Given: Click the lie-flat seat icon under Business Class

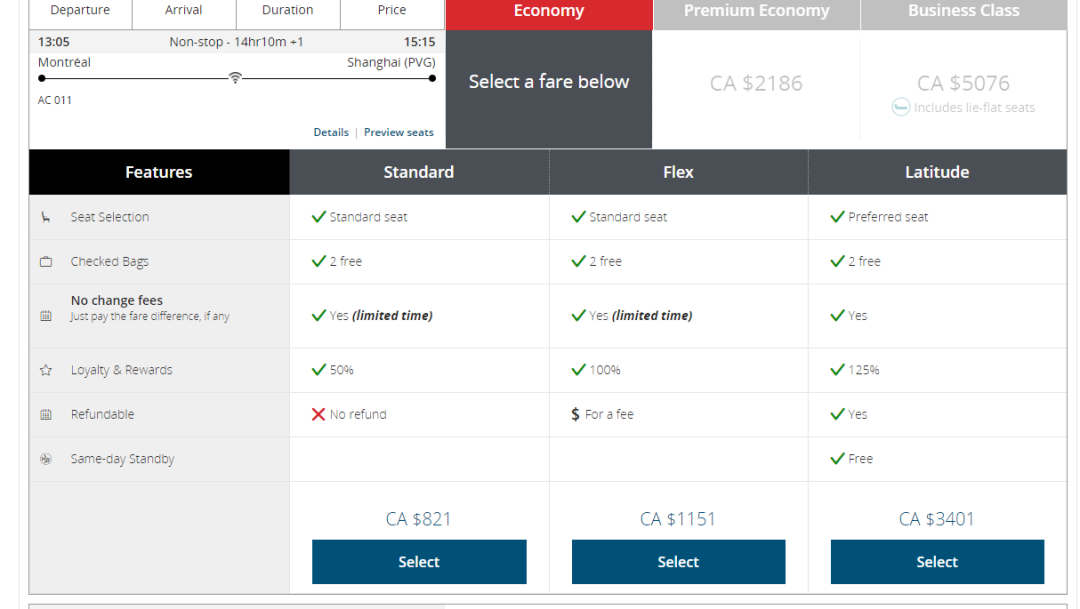Looking at the screenshot, I should click(900, 107).
